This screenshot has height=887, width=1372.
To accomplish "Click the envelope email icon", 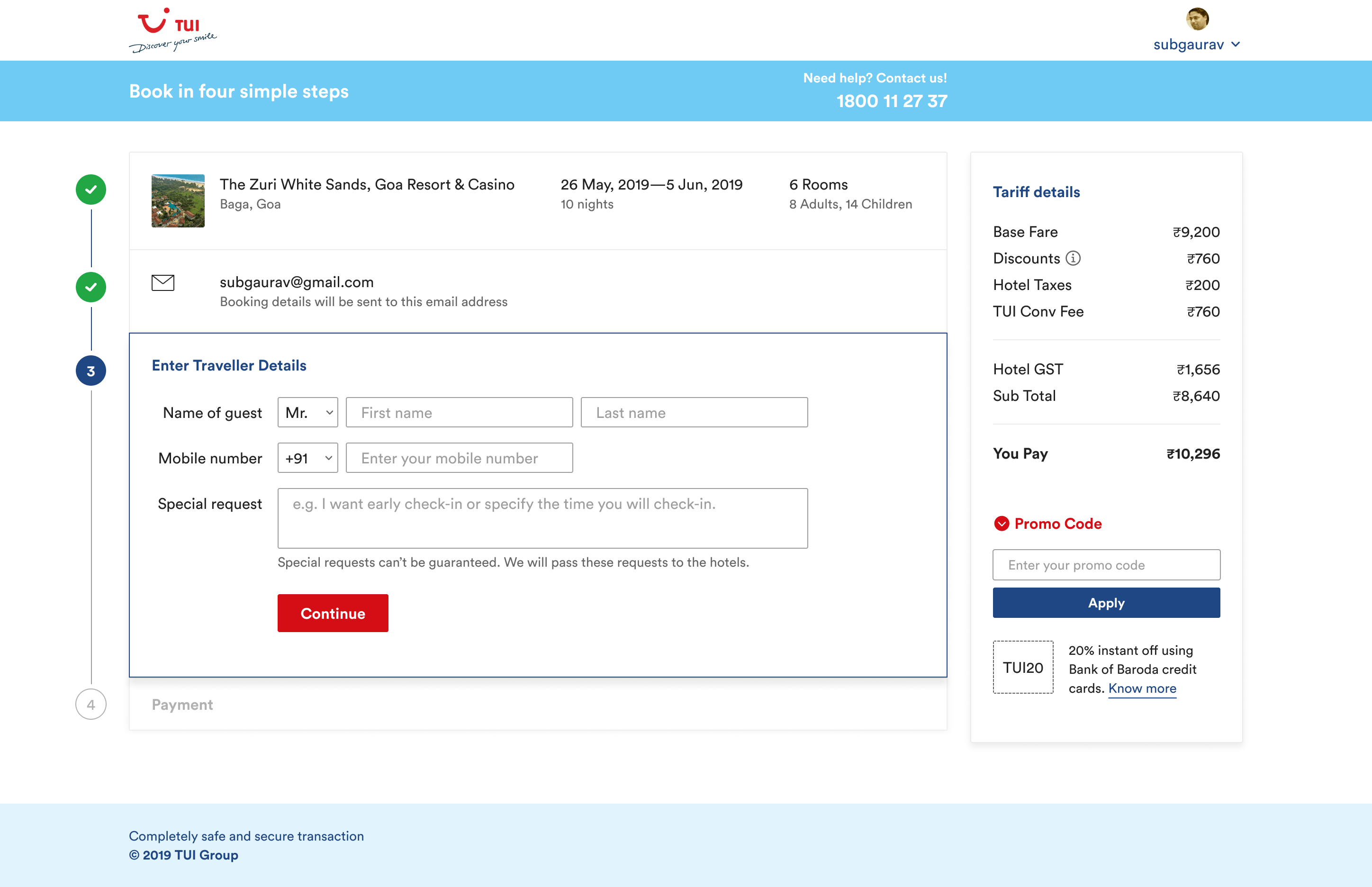I will pos(163,283).
